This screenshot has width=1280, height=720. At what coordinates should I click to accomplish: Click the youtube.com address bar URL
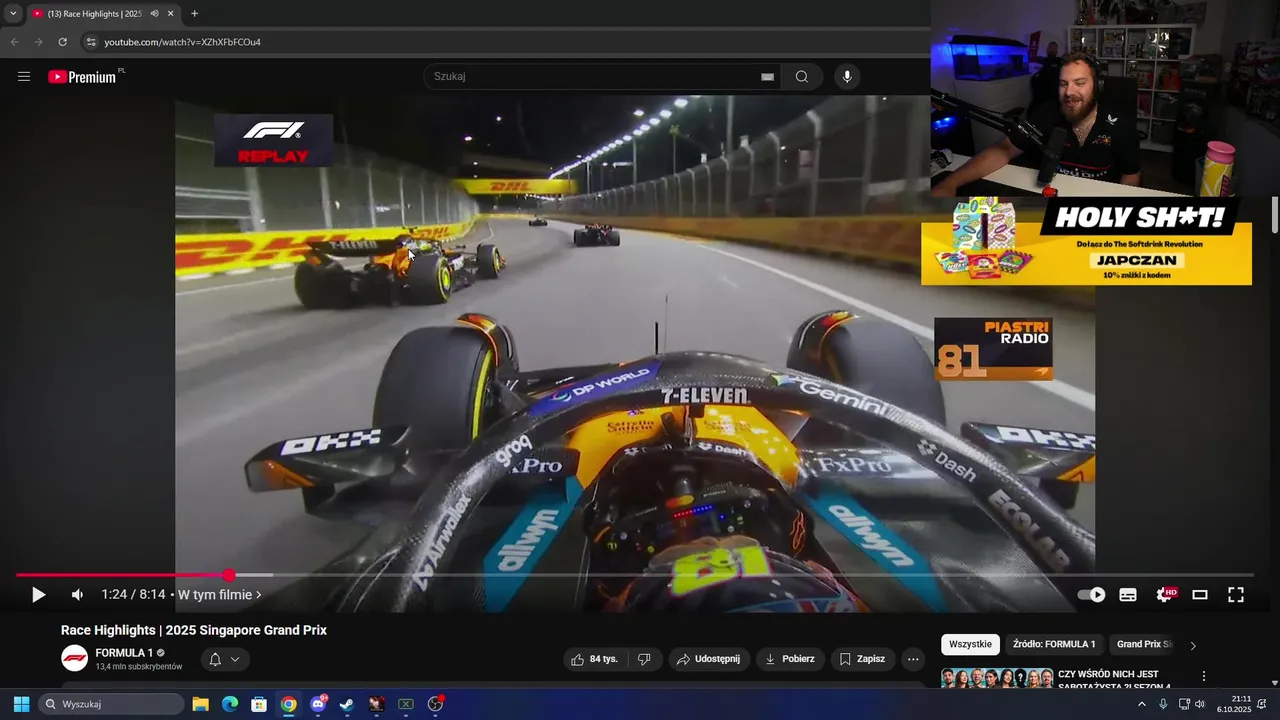tap(182, 42)
